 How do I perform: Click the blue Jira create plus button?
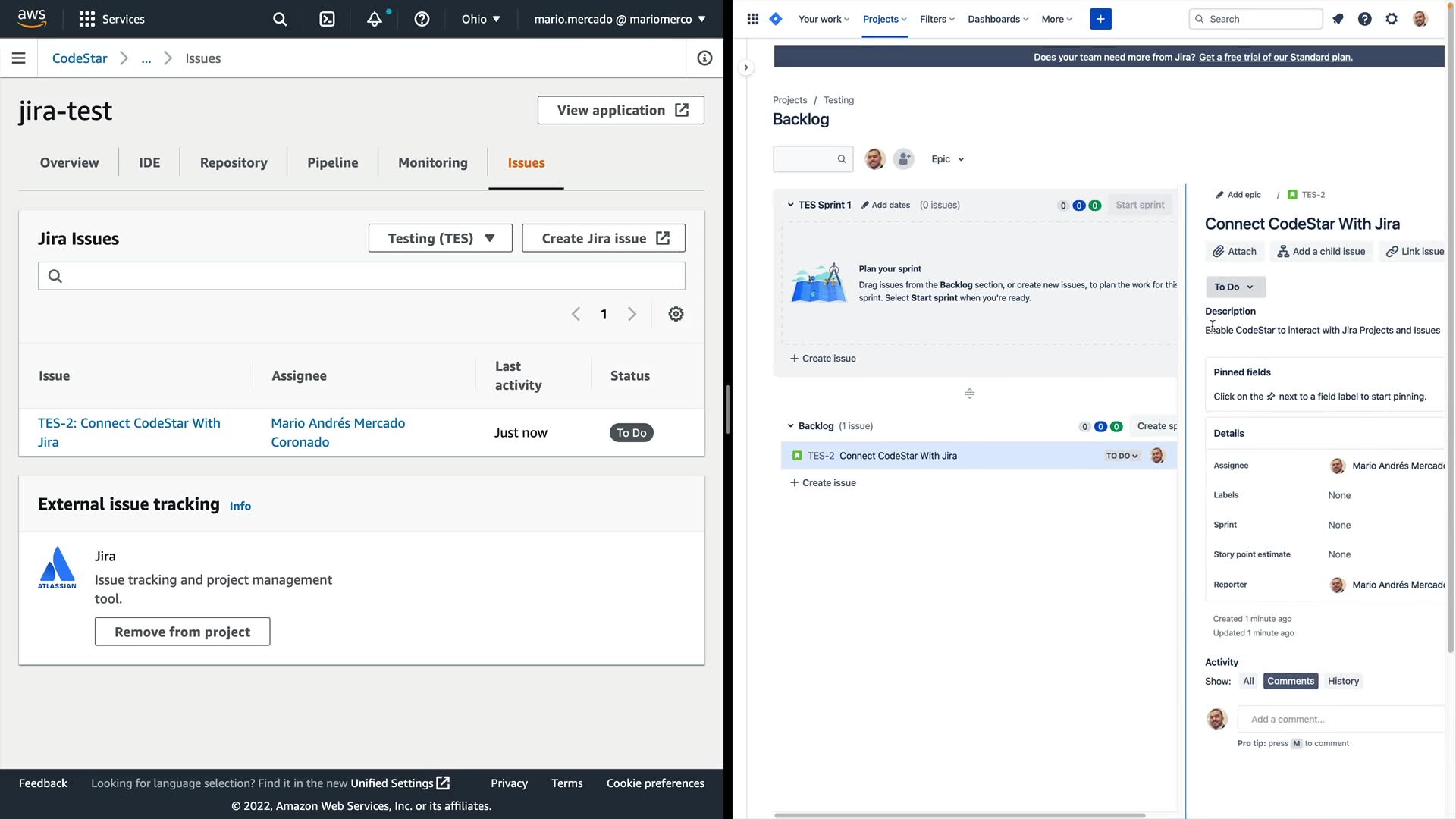[x=1100, y=19]
